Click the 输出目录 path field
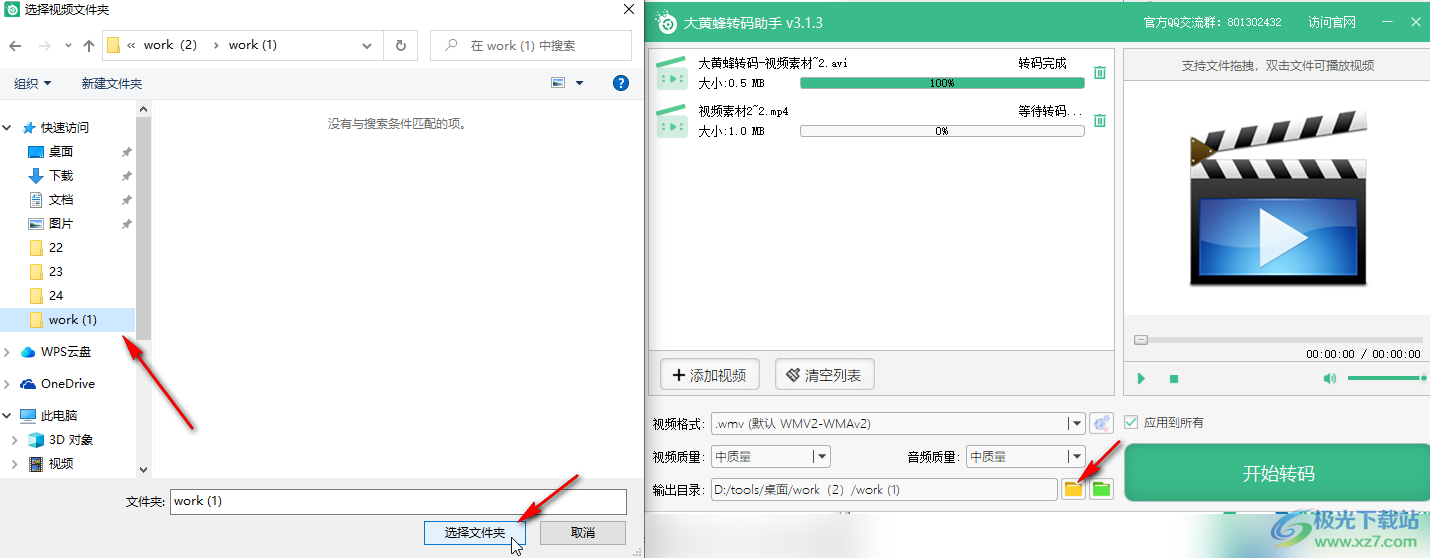Viewport: 1430px width, 558px height. (x=884, y=489)
